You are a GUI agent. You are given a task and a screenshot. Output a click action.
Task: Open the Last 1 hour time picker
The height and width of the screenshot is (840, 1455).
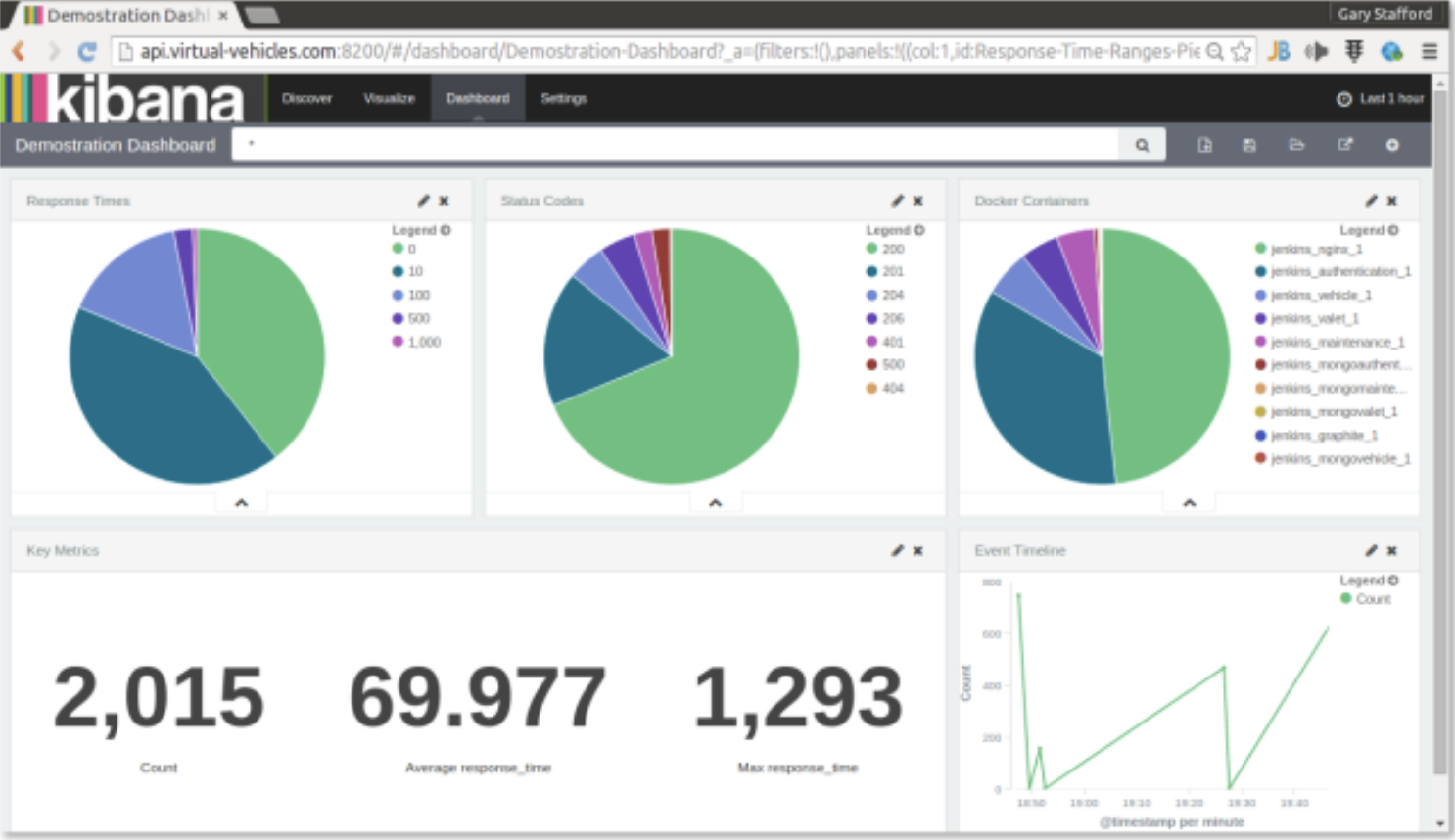point(1380,98)
